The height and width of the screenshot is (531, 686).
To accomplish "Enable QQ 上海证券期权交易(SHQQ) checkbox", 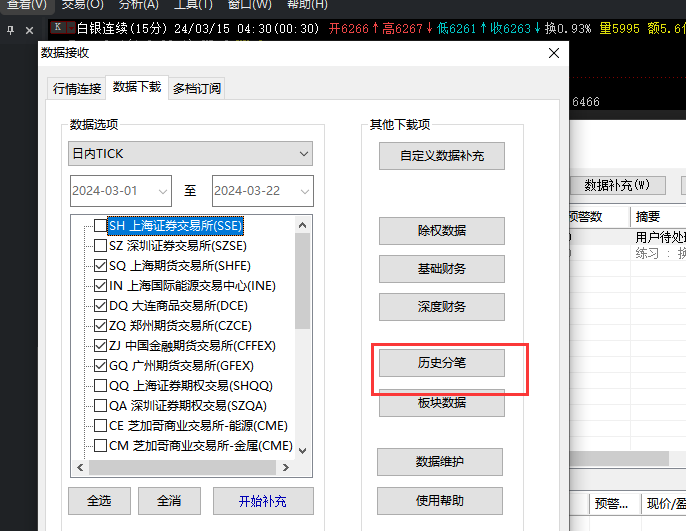I will click(100, 386).
